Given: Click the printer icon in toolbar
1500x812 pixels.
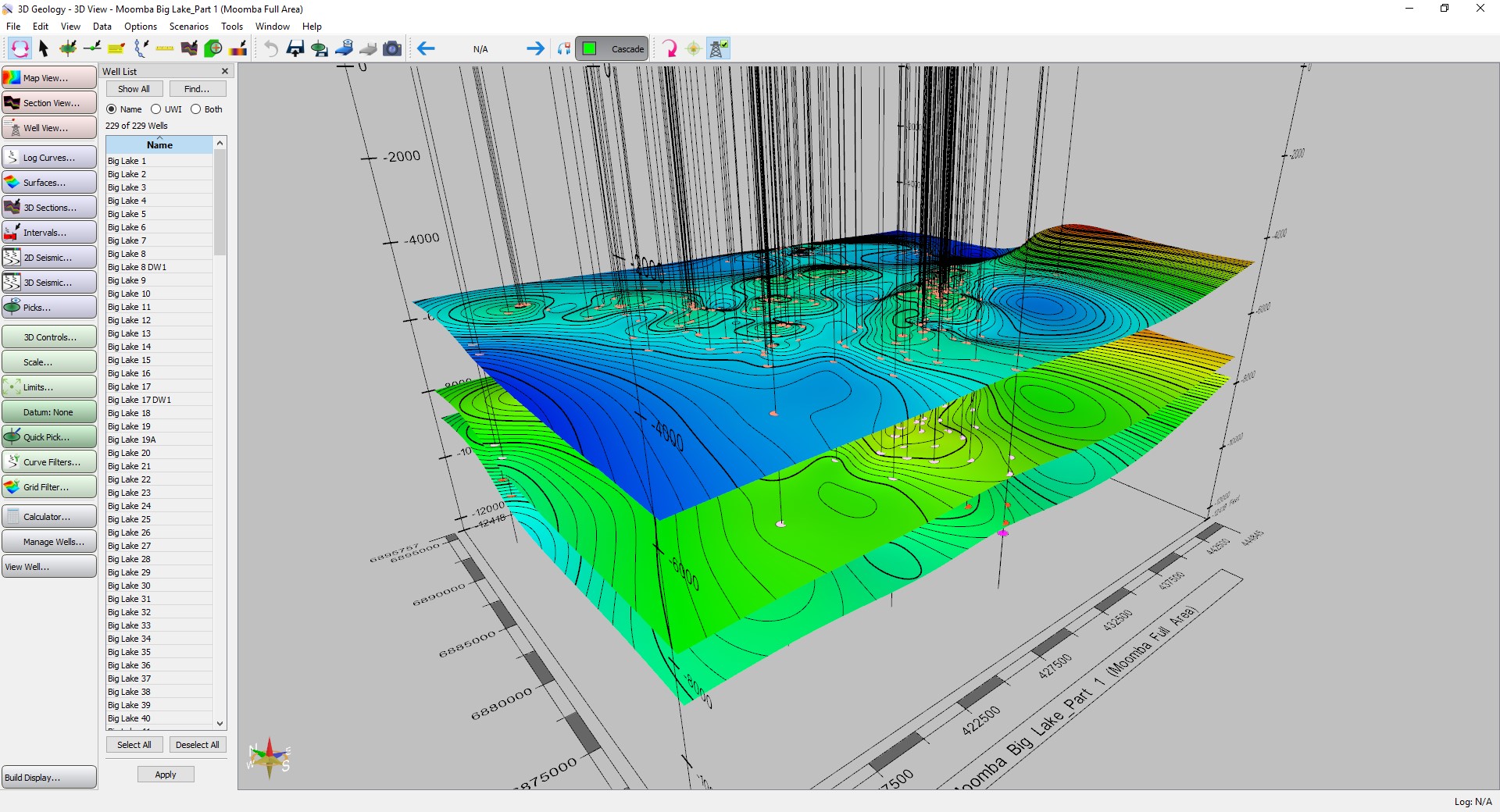Looking at the screenshot, I should (368, 48).
